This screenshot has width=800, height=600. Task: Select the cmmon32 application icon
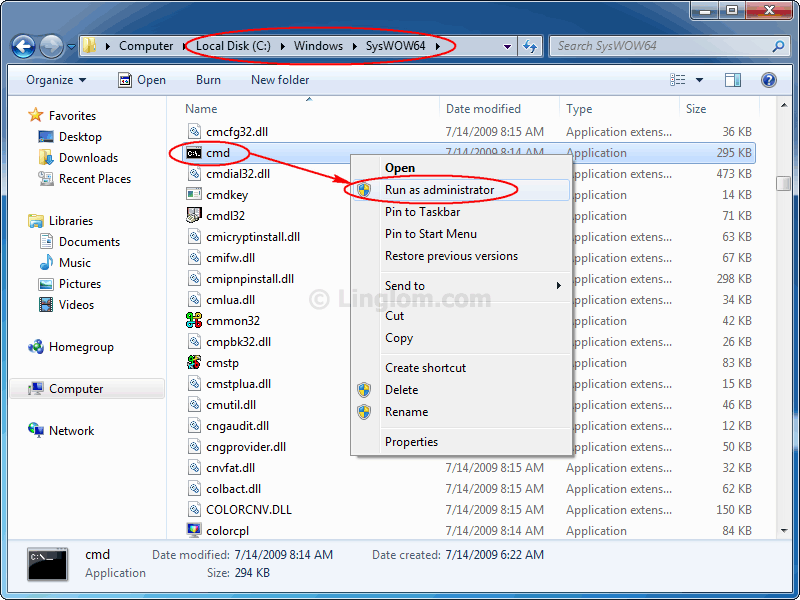coord(194,320)
